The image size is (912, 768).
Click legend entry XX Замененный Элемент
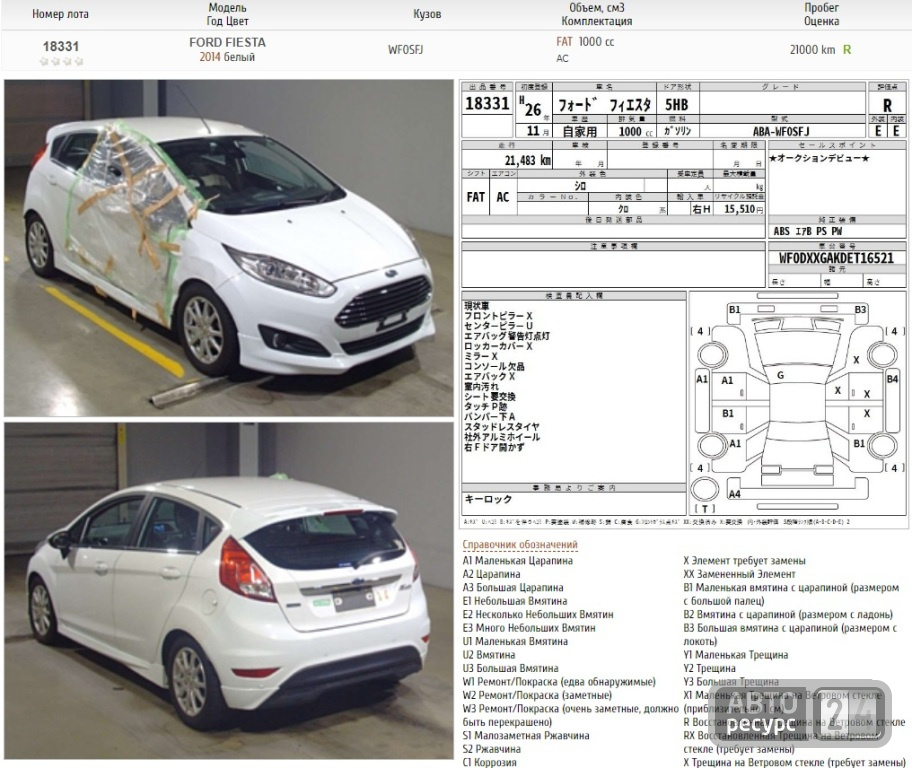tap(739, 574)
